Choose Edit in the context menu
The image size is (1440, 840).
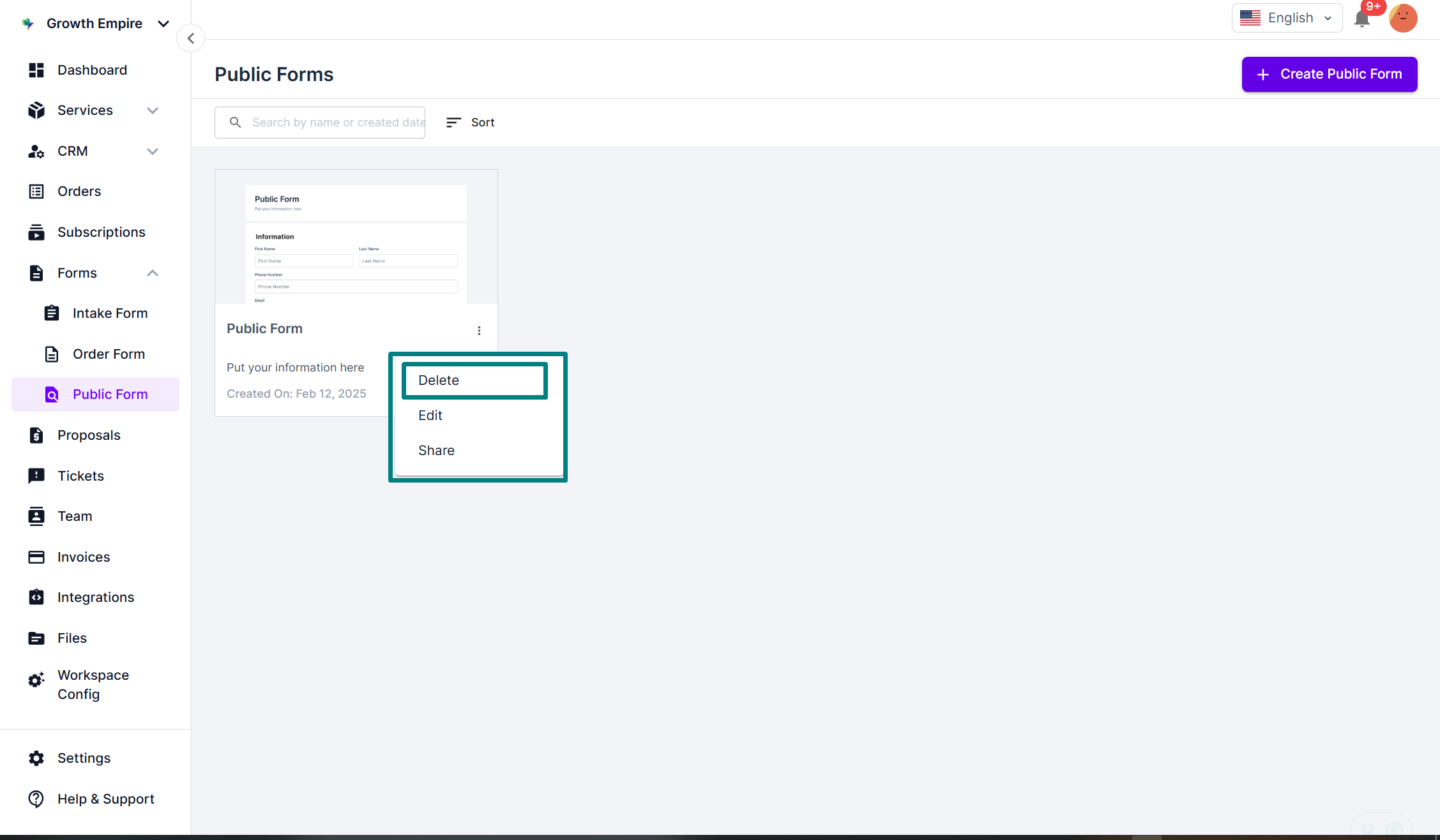(x=430, y=416)
